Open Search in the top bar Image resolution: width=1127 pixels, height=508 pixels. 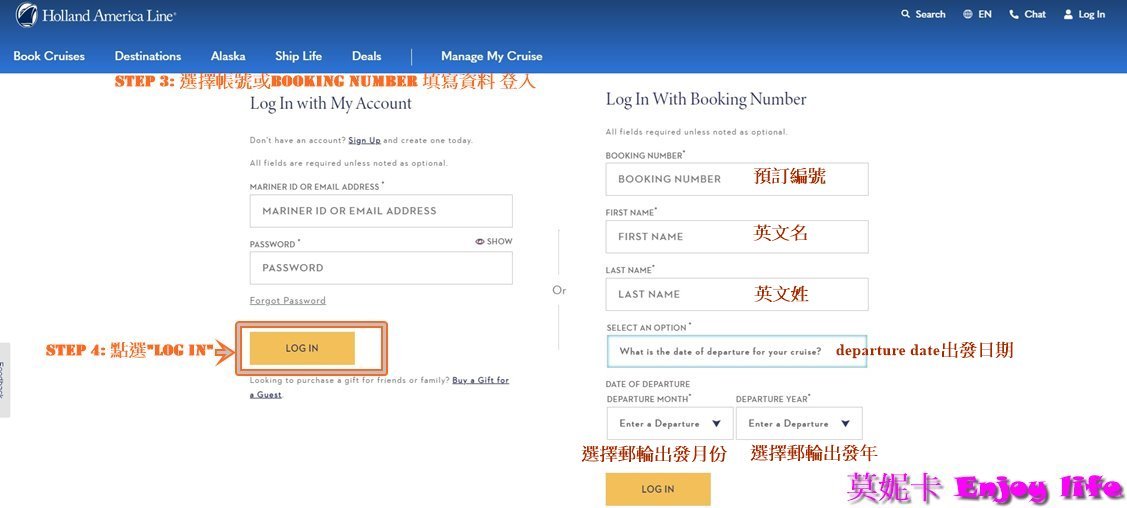pyautogui.click(x=924, y=14)
